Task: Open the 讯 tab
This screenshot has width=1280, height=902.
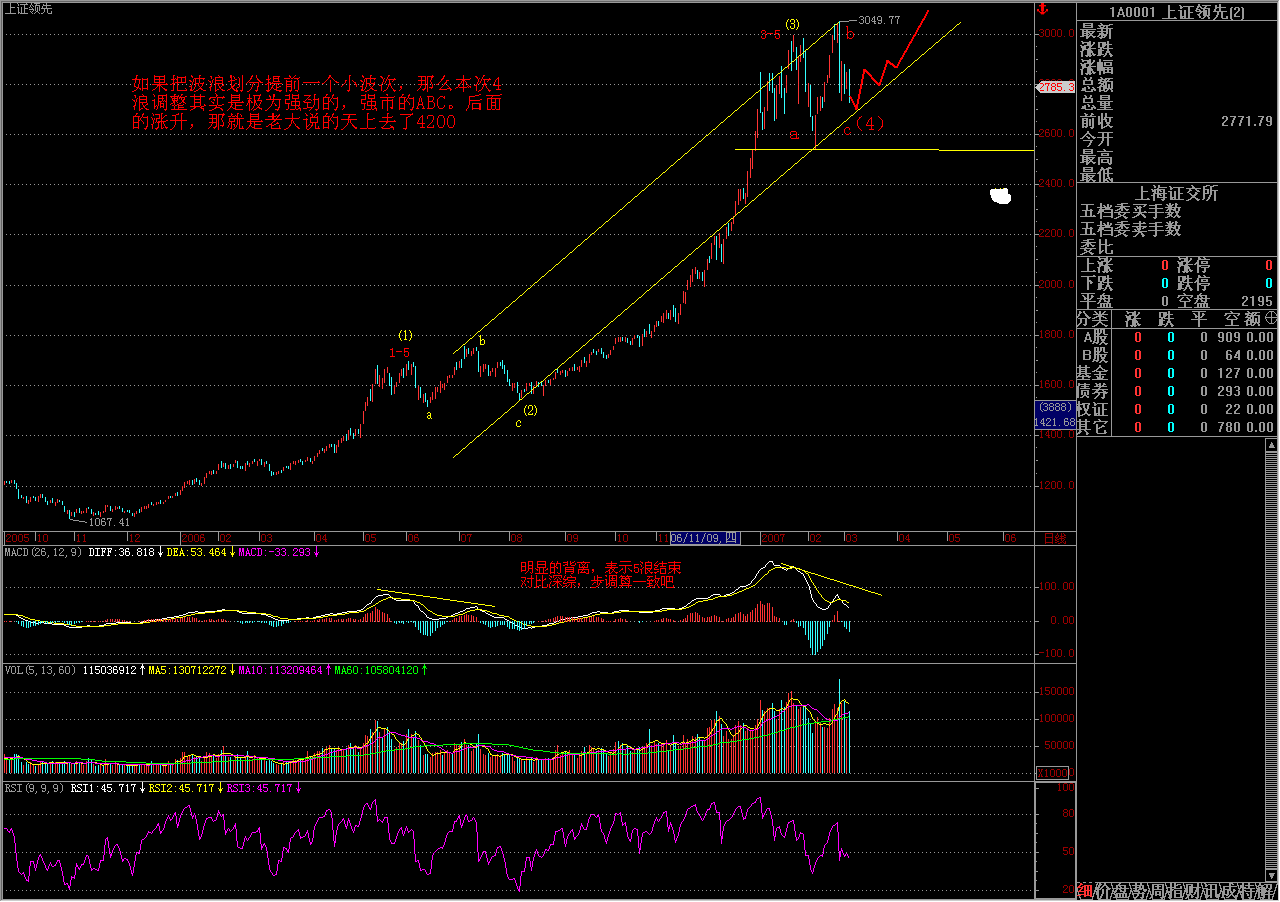Action: coord(1213,891)
